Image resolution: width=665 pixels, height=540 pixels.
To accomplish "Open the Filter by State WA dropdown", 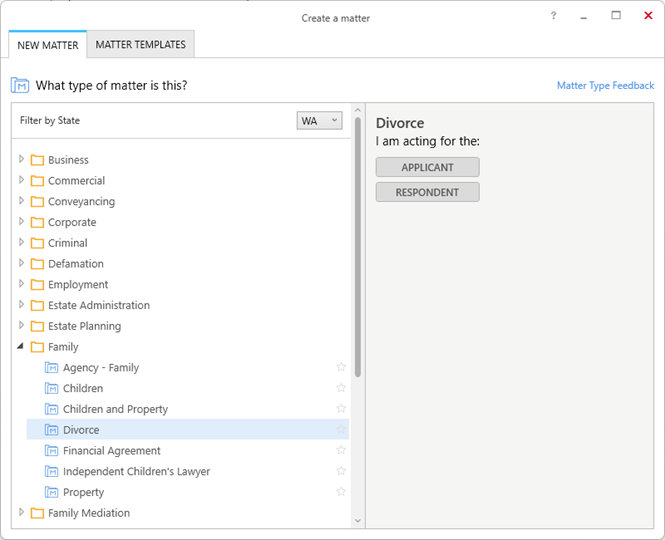I will 319,121.
